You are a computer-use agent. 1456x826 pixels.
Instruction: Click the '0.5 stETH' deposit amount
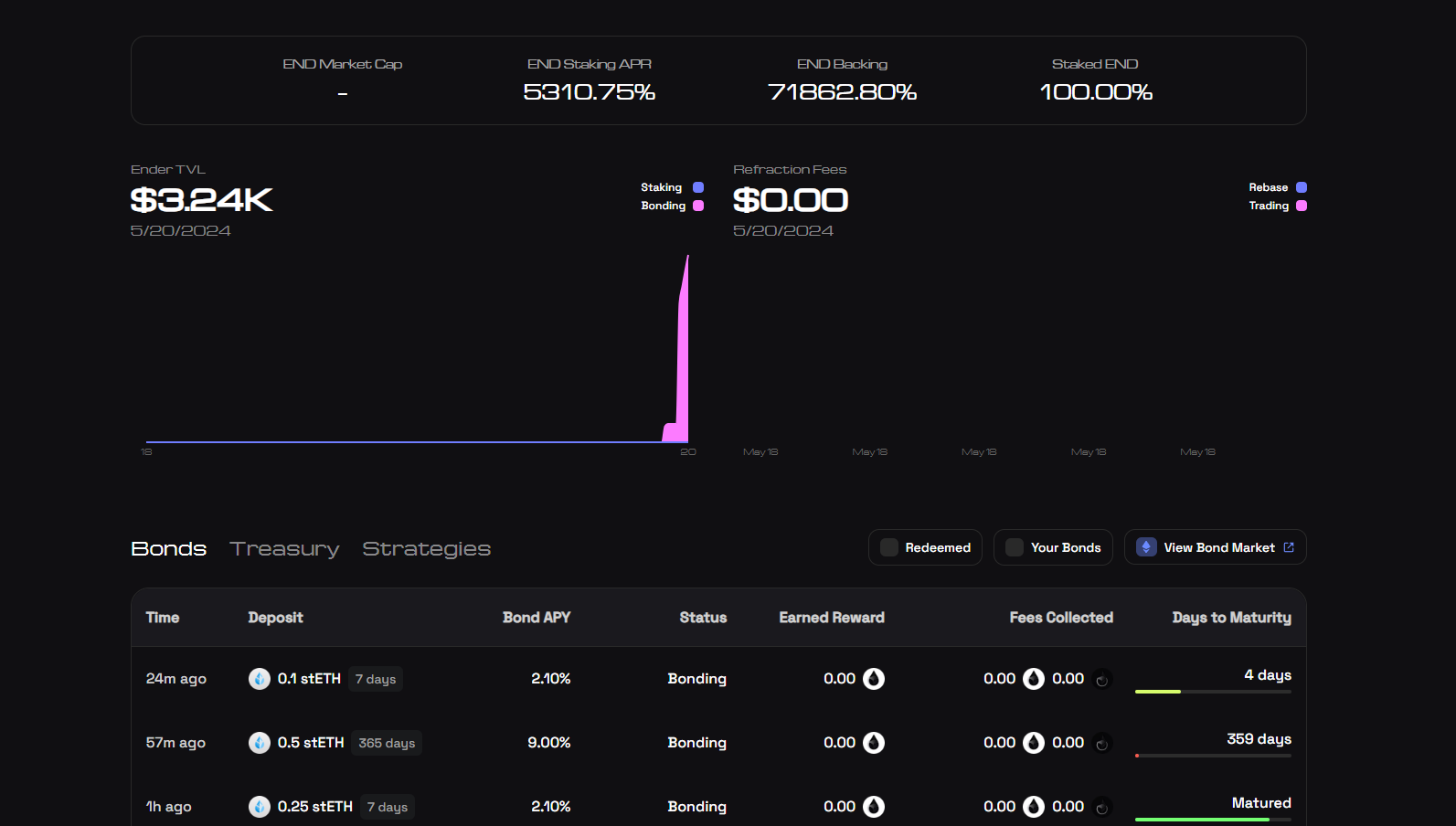click(x=311, y=743)
